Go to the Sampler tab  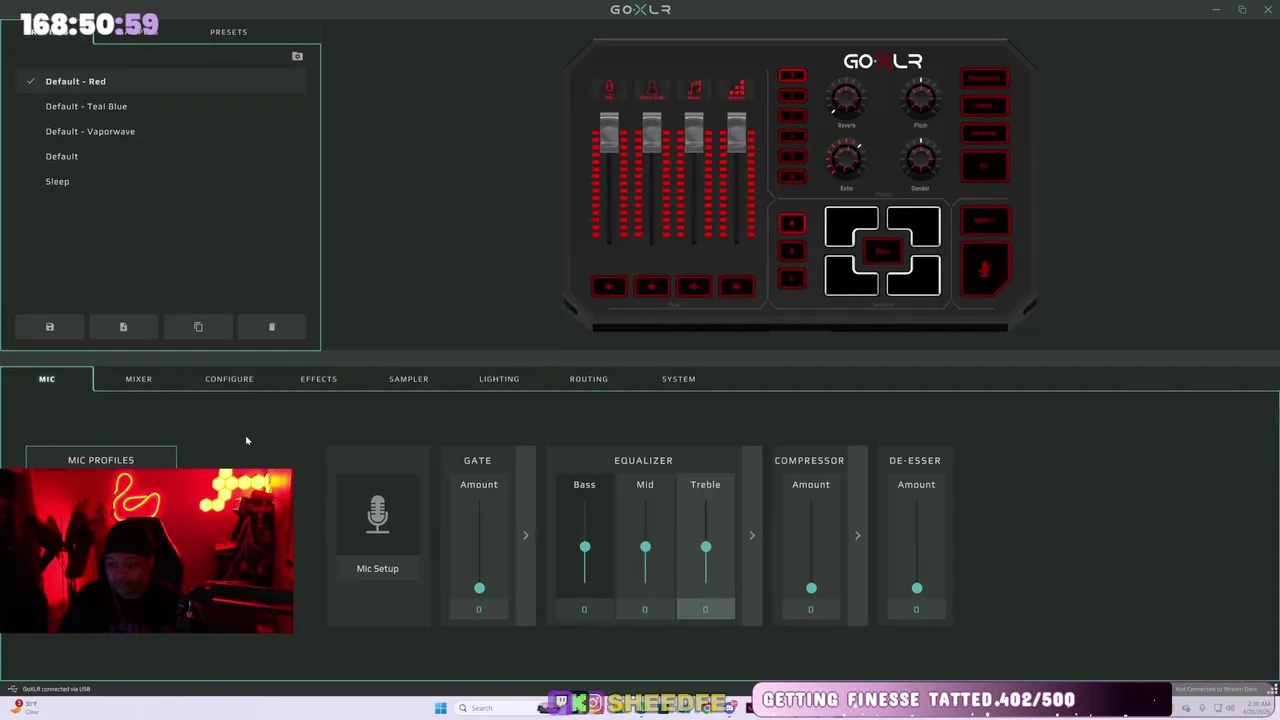pos(409,379)
